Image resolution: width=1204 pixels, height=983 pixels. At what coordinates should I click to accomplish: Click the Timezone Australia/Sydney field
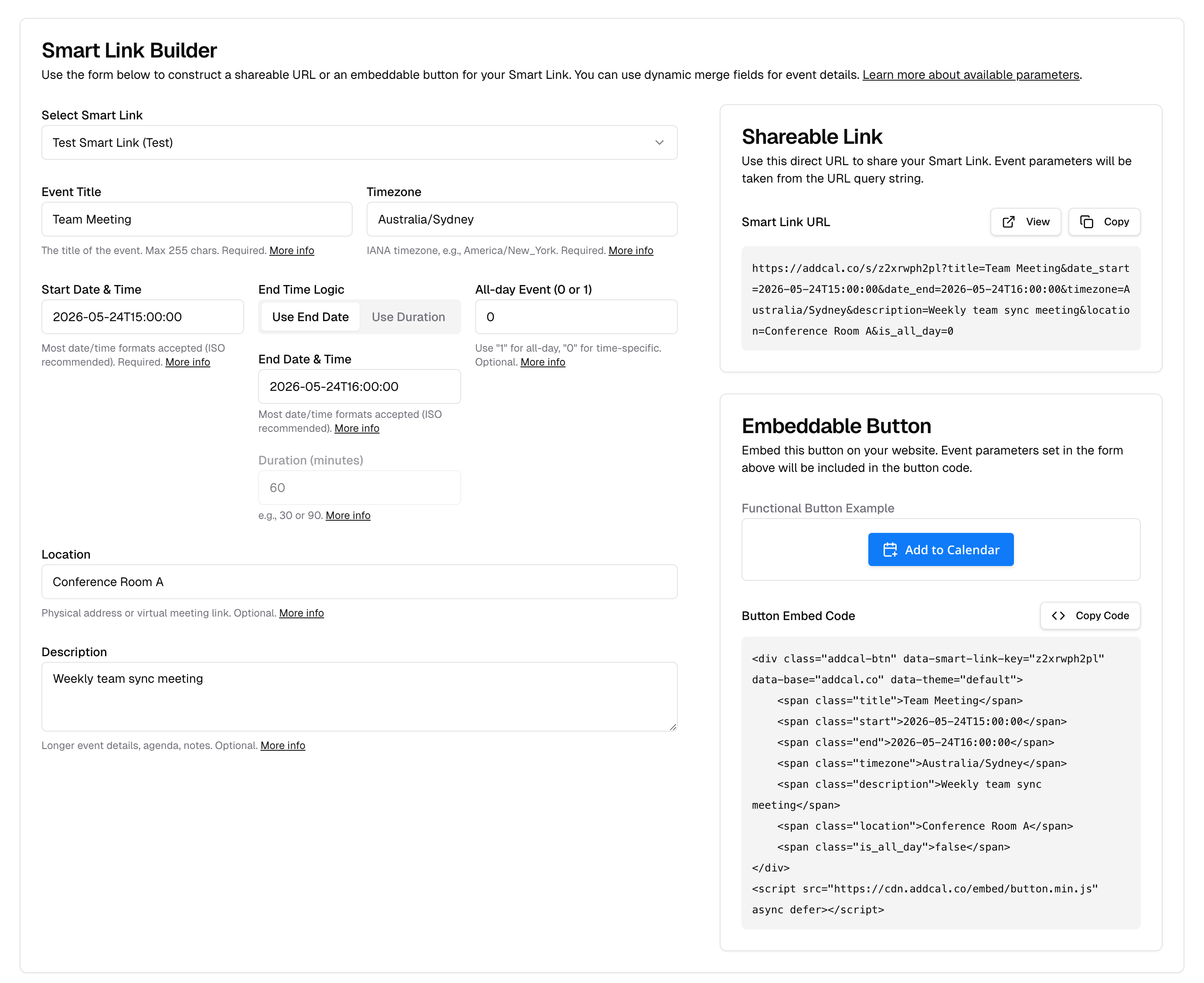[x=521, y=220]
